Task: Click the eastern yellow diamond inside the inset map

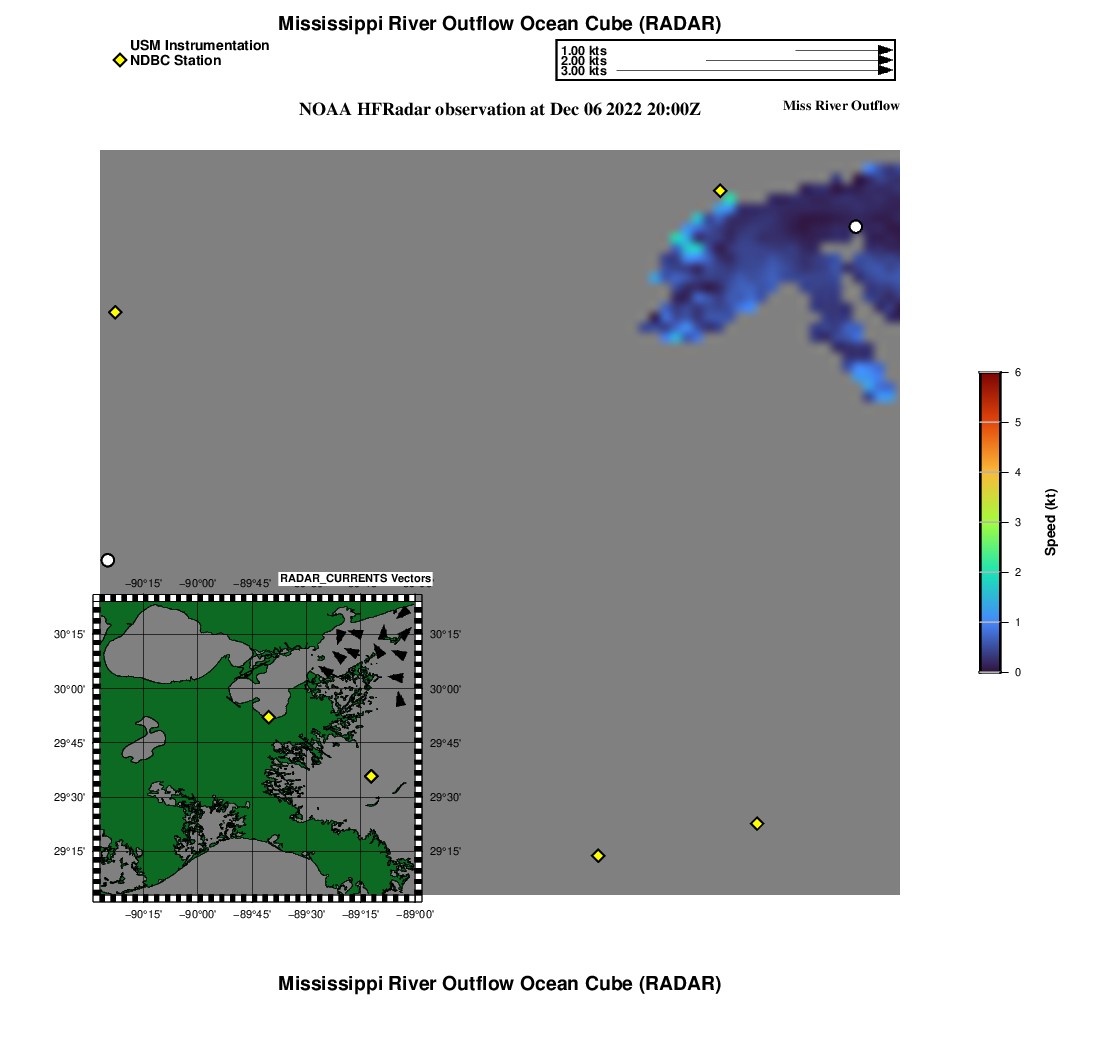Action: (x=371, y=776)
